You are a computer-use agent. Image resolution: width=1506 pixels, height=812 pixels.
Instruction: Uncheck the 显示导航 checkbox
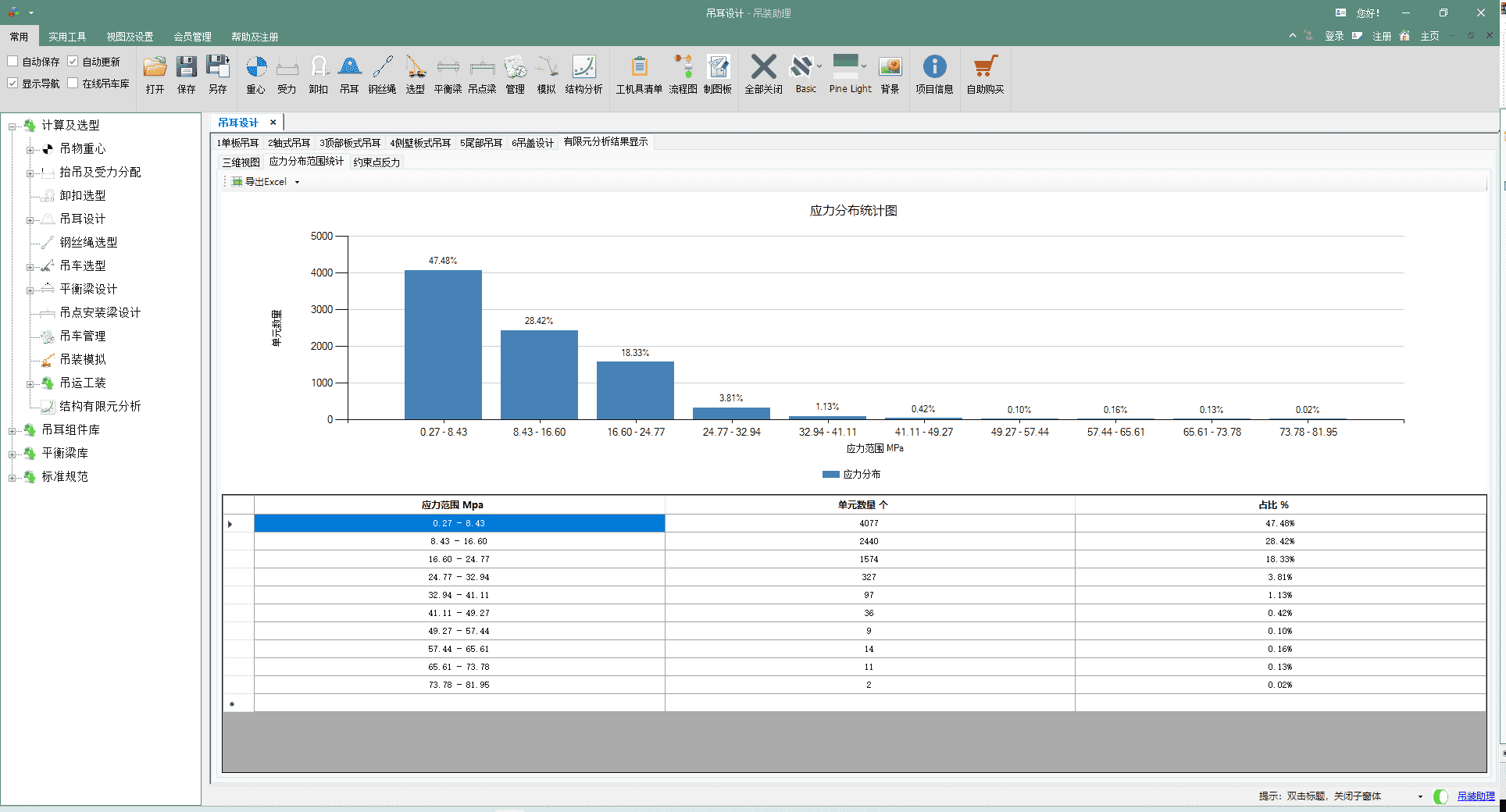click(13, 84)
